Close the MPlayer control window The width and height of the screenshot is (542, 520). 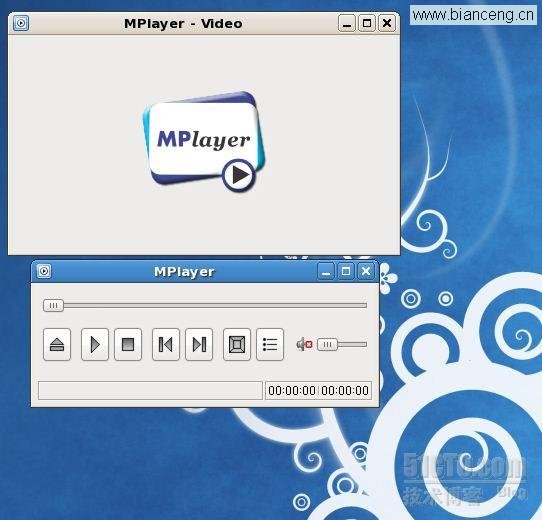[x=366, y=271]
